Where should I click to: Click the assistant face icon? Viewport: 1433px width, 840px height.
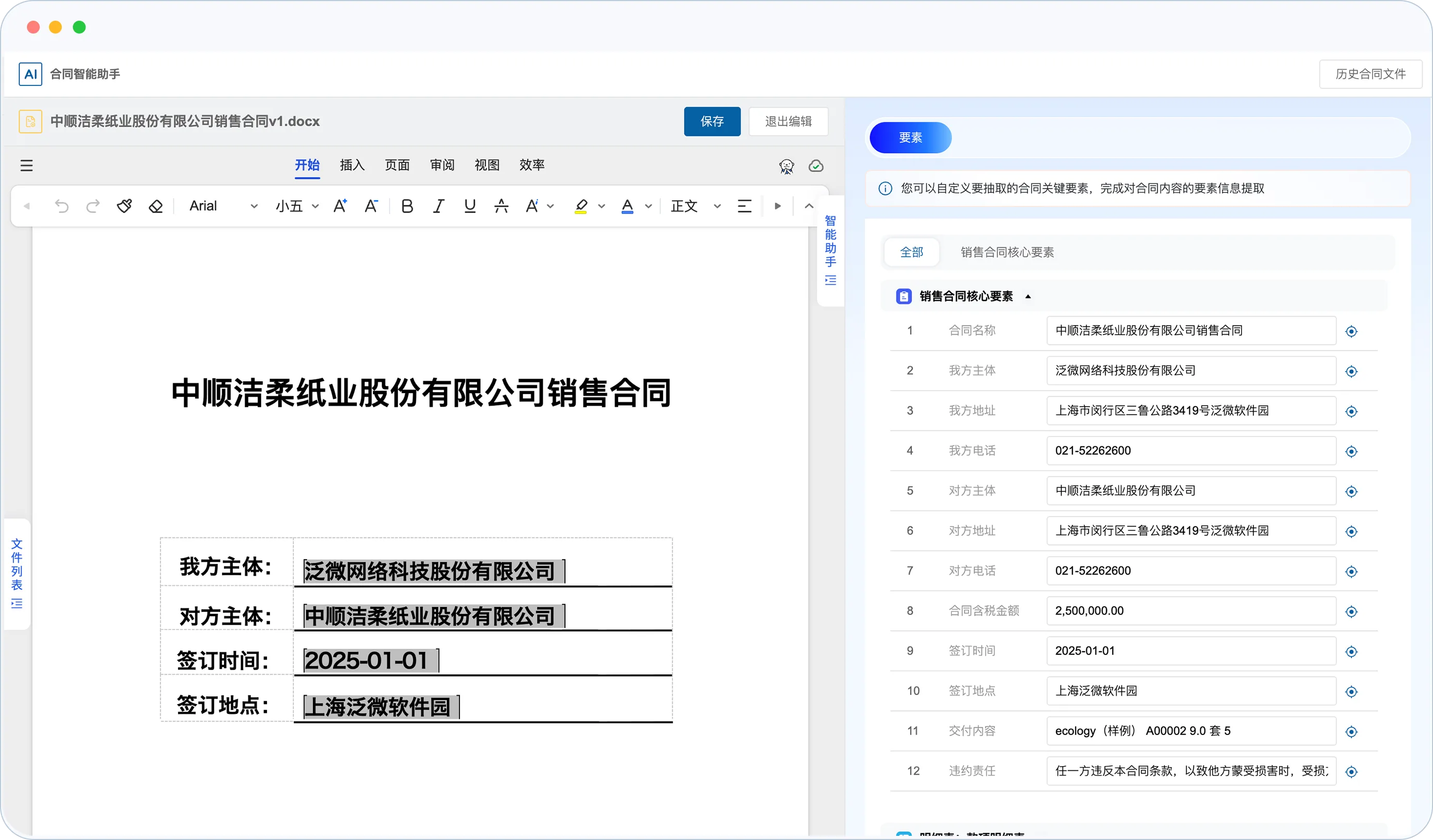click(786, 166)
